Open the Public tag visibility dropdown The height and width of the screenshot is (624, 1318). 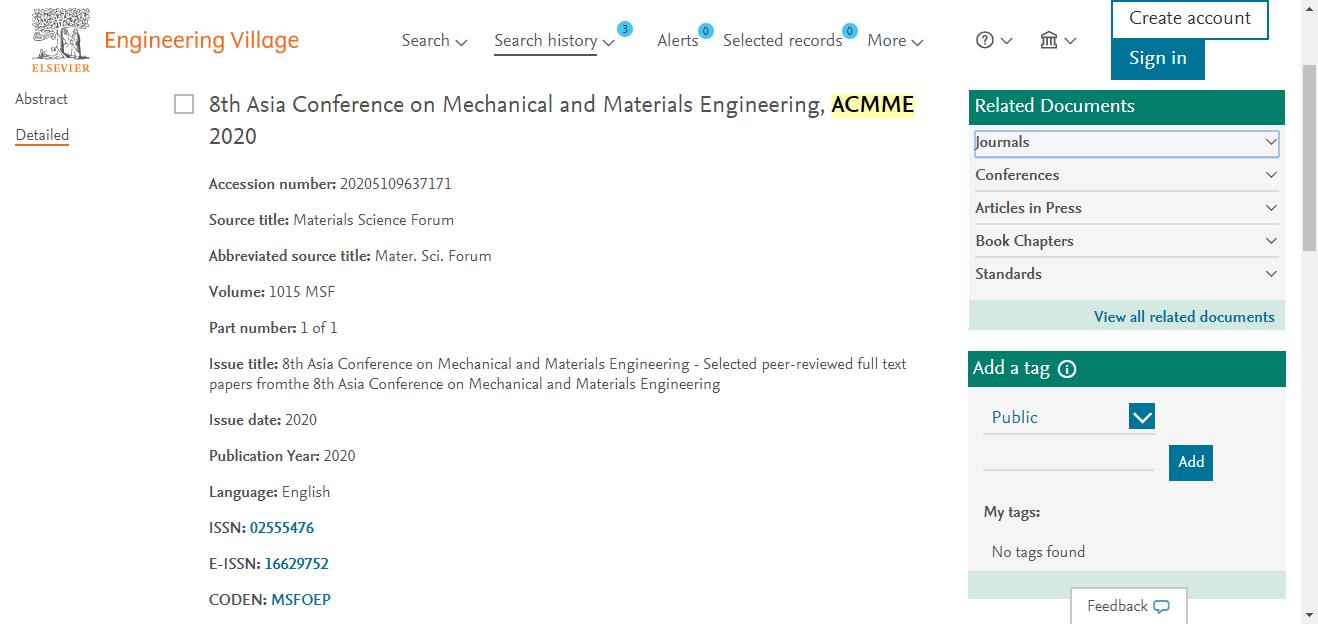1069,417
